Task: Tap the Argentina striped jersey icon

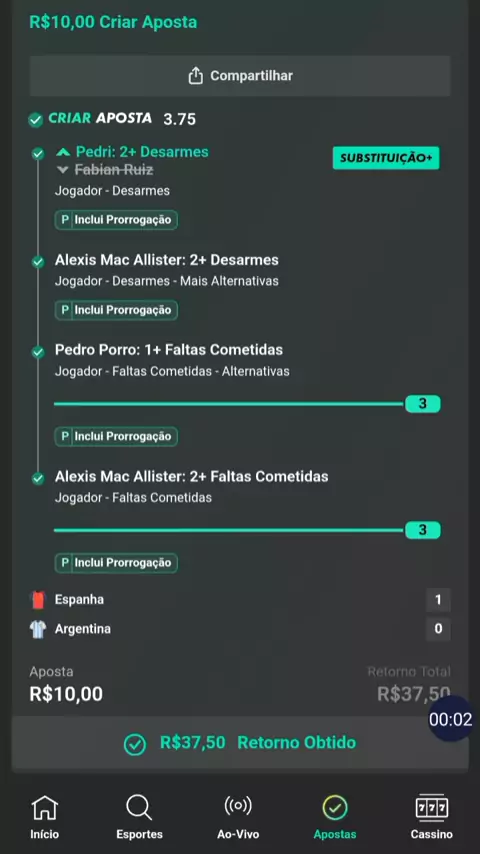Action: tap(38, 630)
